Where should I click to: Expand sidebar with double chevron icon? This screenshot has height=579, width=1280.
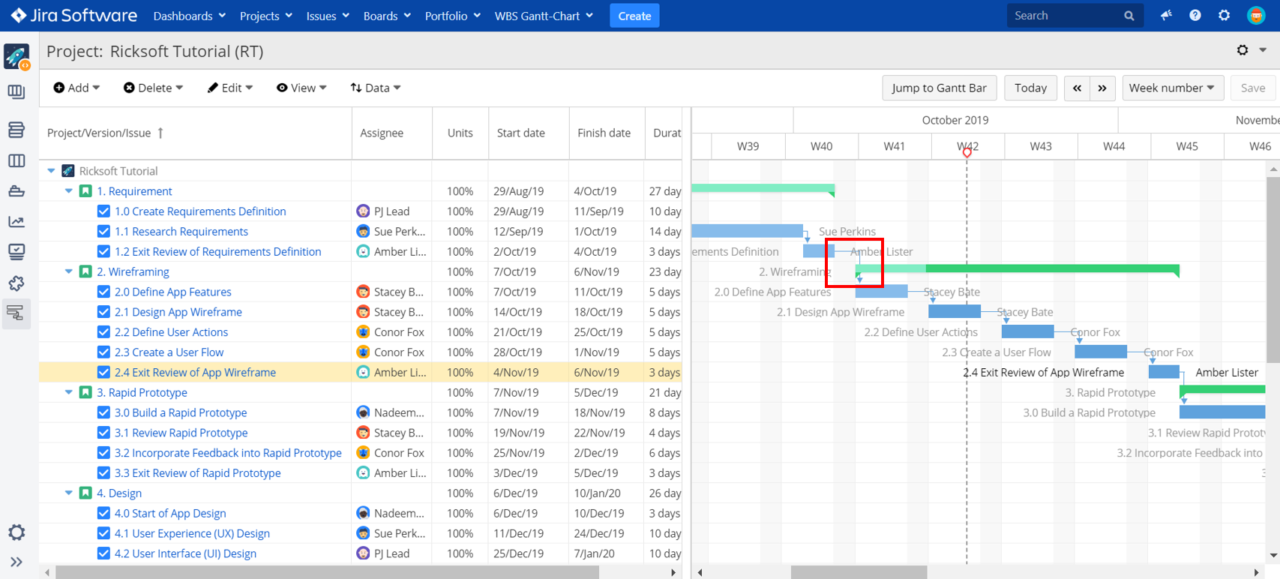[16, 562]
